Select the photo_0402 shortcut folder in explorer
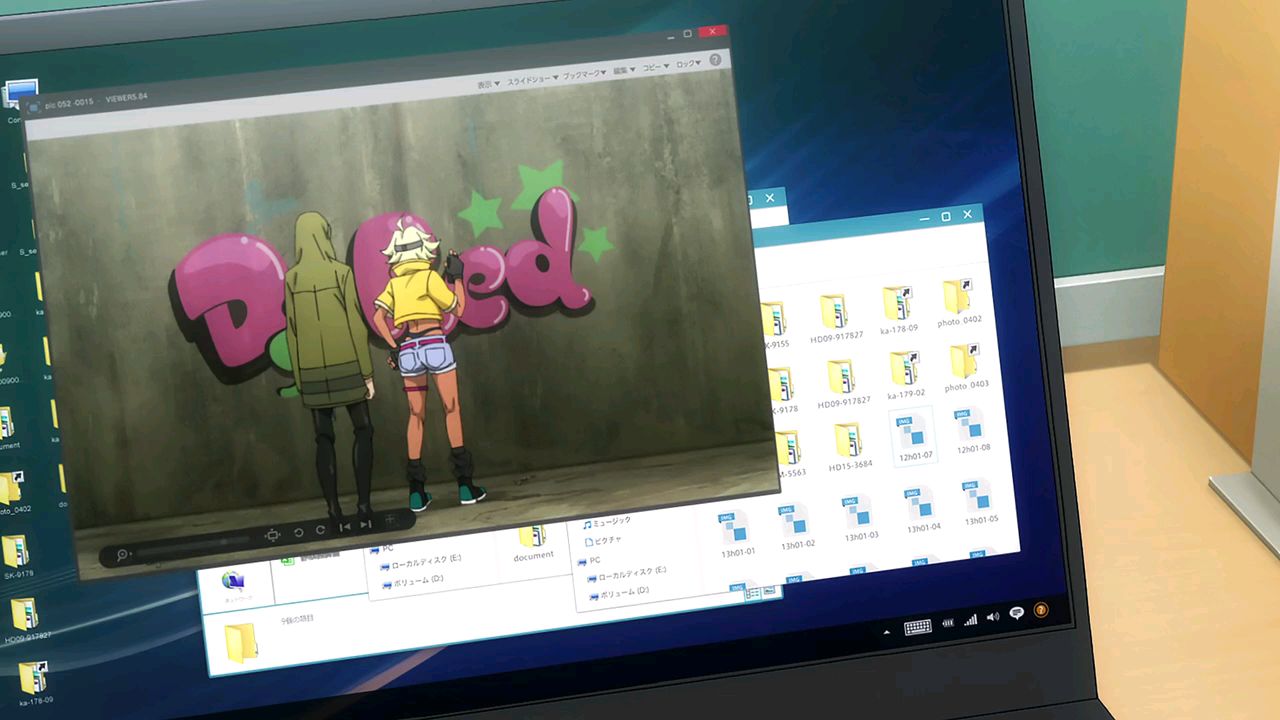 tap(959, 302)
